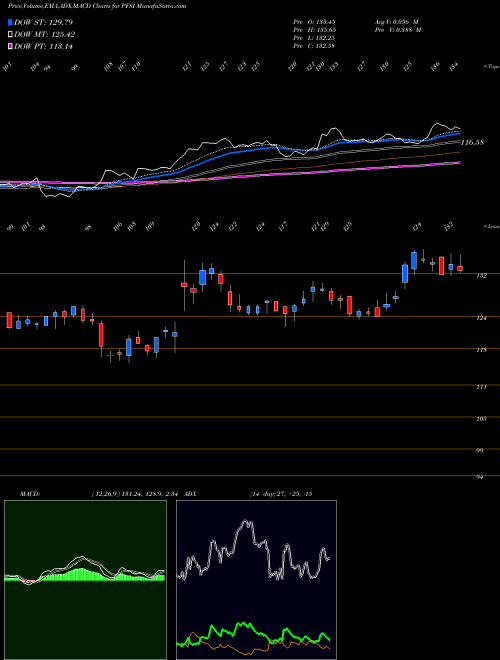Click the 'Pre V: 0.388 M' value
Screen dimensions: 500x660
398,30
